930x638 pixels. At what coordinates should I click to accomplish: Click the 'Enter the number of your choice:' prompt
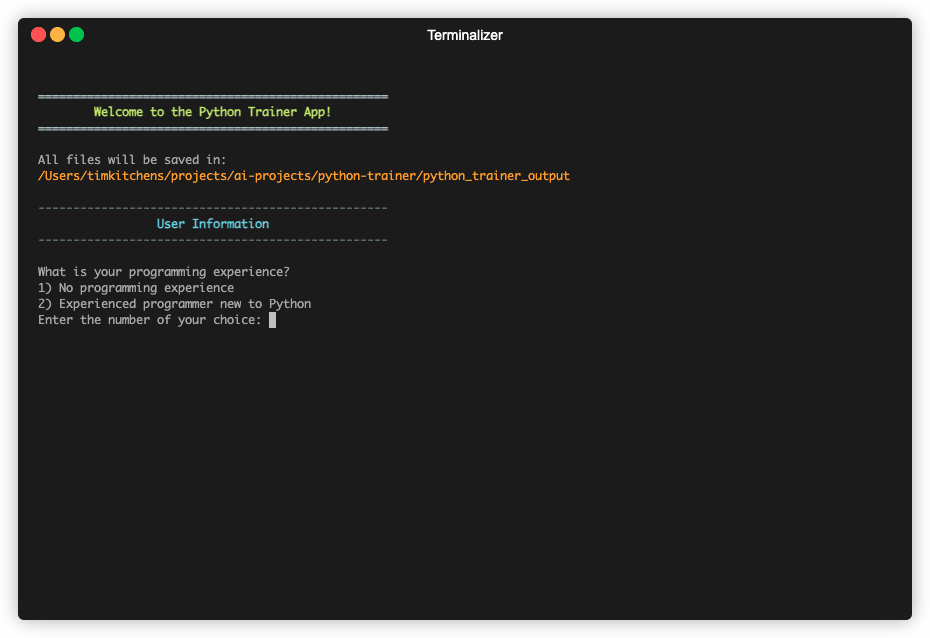(x=149, y=320)
